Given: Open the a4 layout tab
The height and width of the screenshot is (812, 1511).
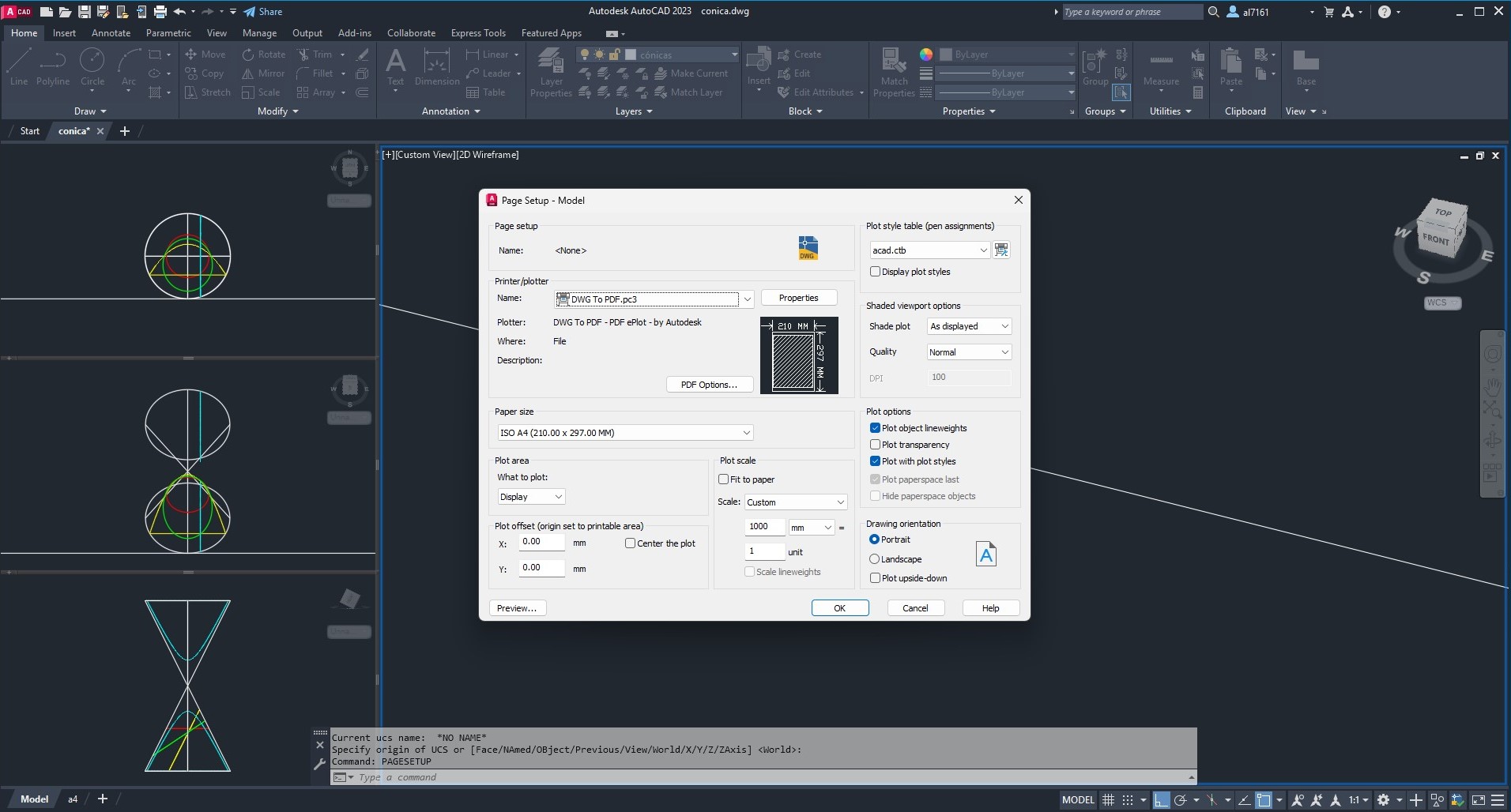Looking at the screenshot, I should pyautogui.click(x=73, y=799).
